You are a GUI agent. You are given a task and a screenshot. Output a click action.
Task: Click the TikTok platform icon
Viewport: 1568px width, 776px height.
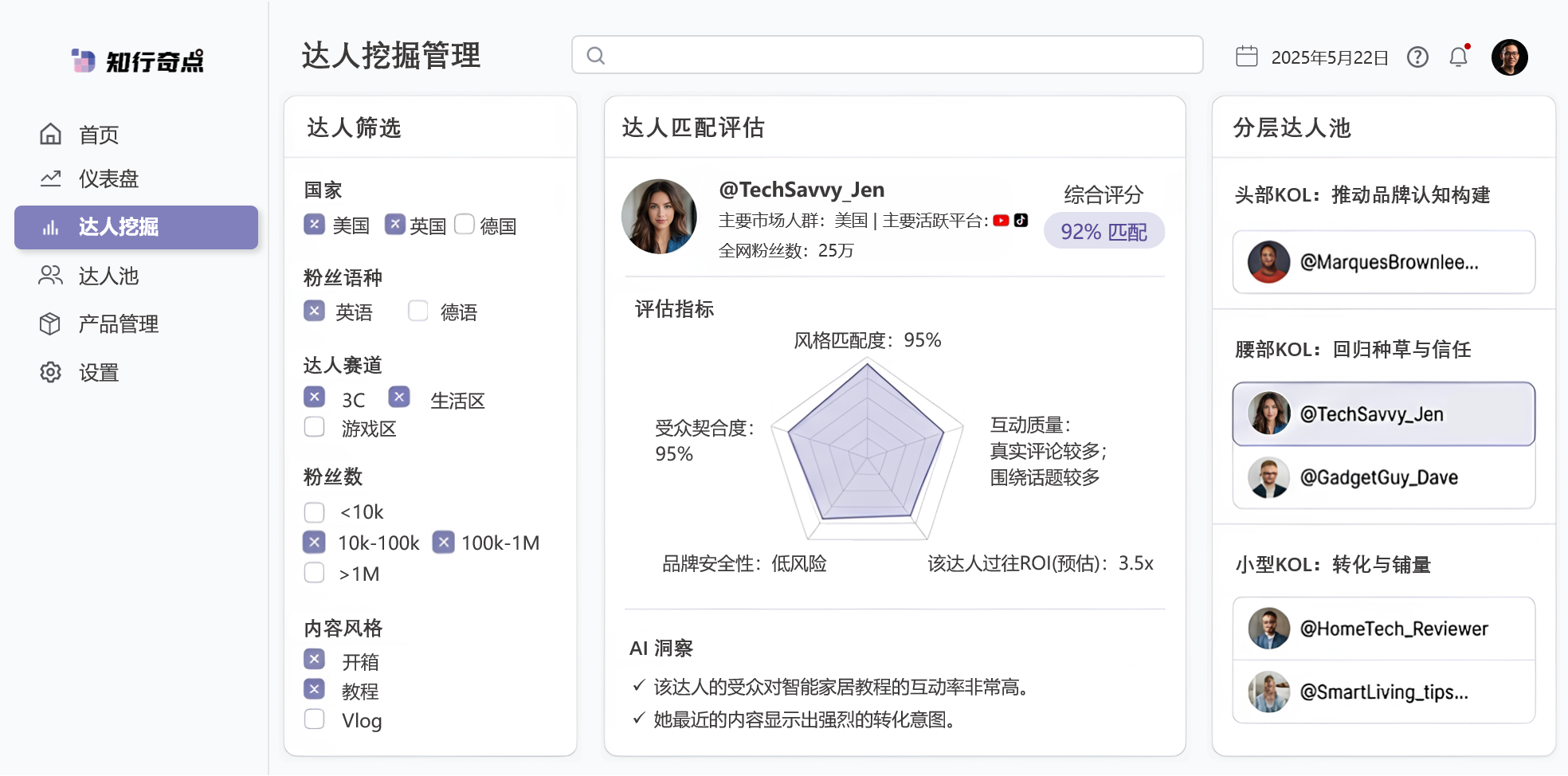click(1021, 221)
